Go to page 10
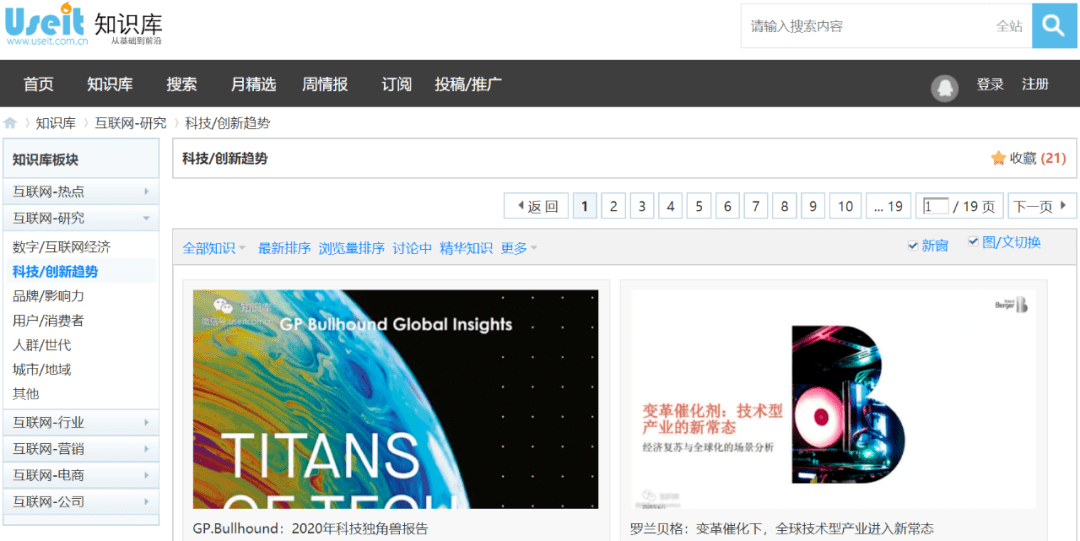The image size is (1080, 541). click(845, 206)
